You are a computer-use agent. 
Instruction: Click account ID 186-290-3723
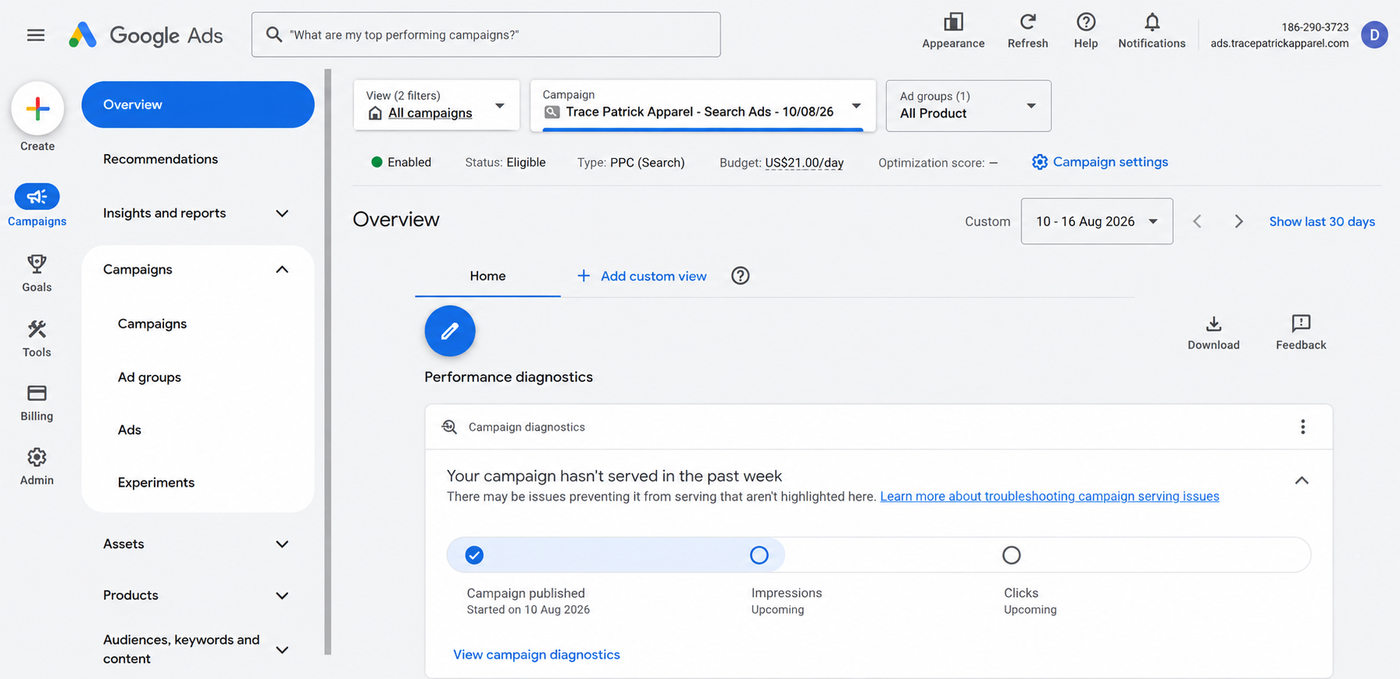coord(1315,27)
